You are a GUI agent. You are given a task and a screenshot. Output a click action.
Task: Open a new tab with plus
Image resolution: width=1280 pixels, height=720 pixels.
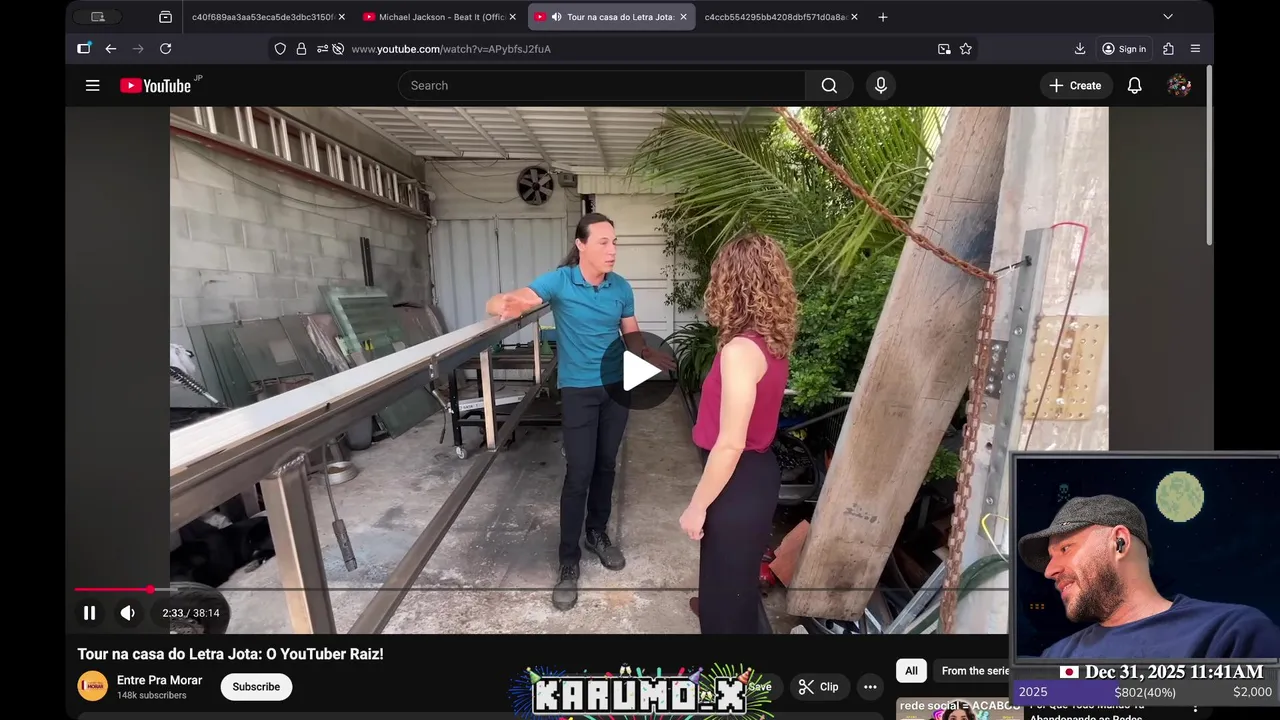(883, 17)
